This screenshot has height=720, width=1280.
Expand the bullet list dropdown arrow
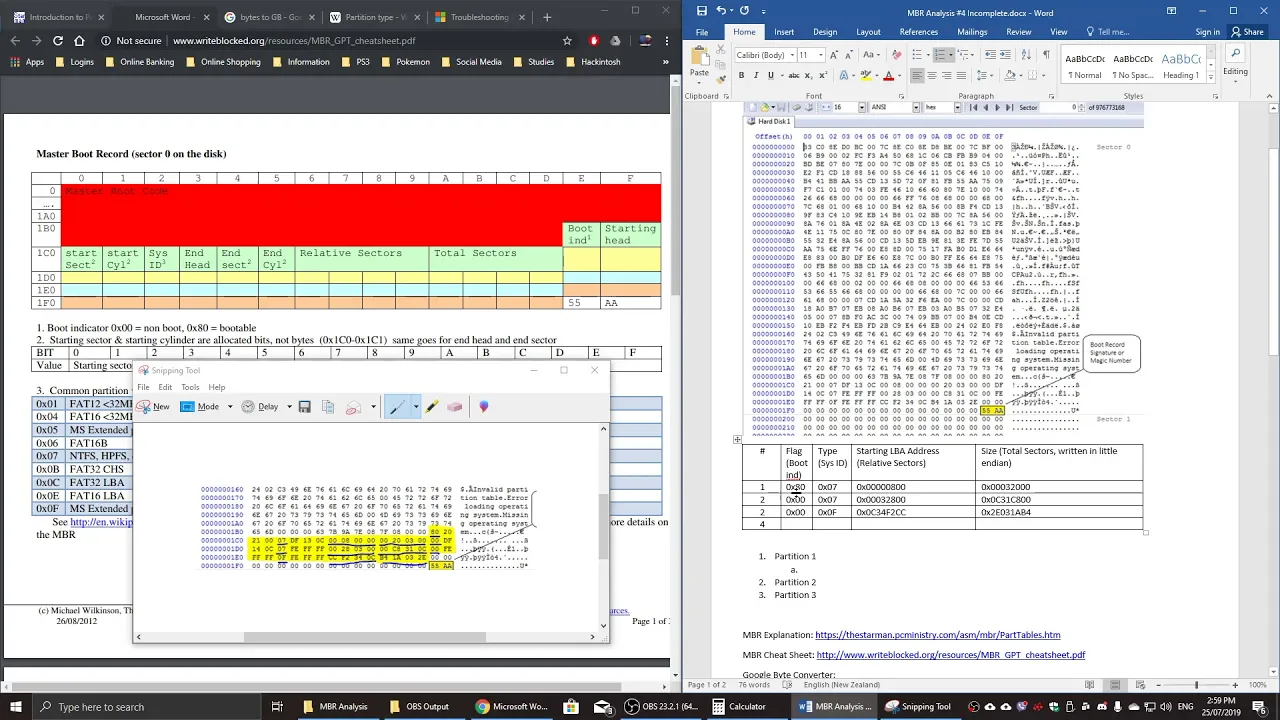pyautogui.click(x=928, y=55)
